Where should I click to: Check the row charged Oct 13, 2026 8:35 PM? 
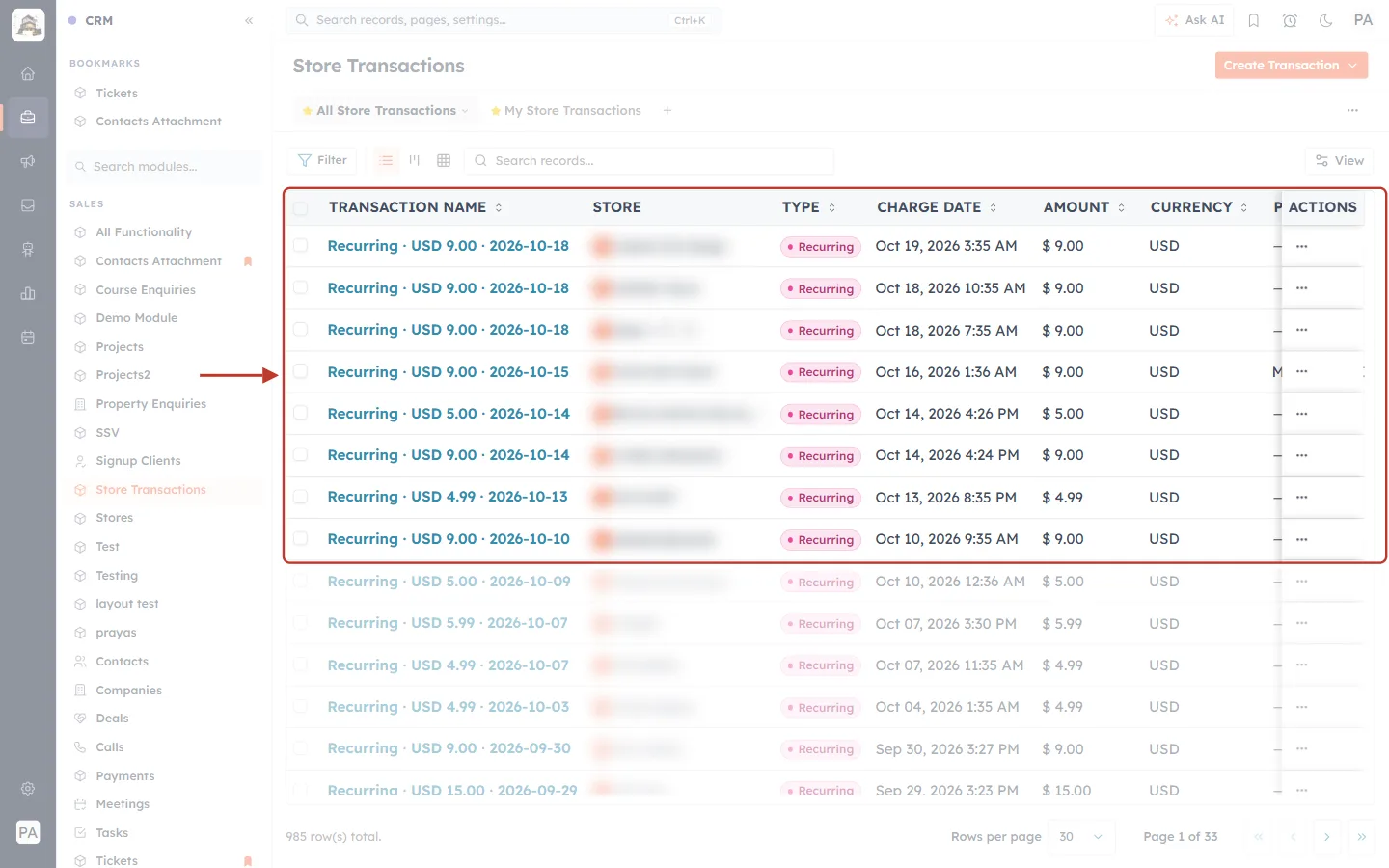301,497
